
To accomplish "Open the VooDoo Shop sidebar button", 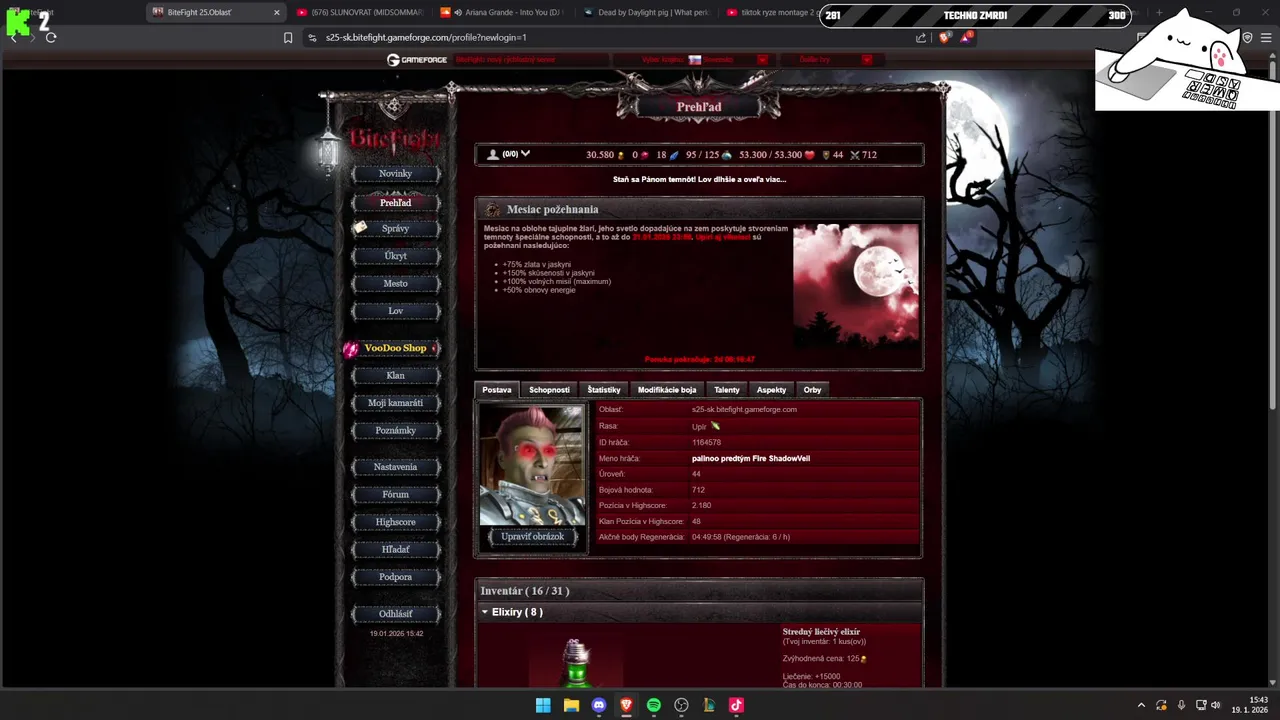I will click(x=396, y=348).
